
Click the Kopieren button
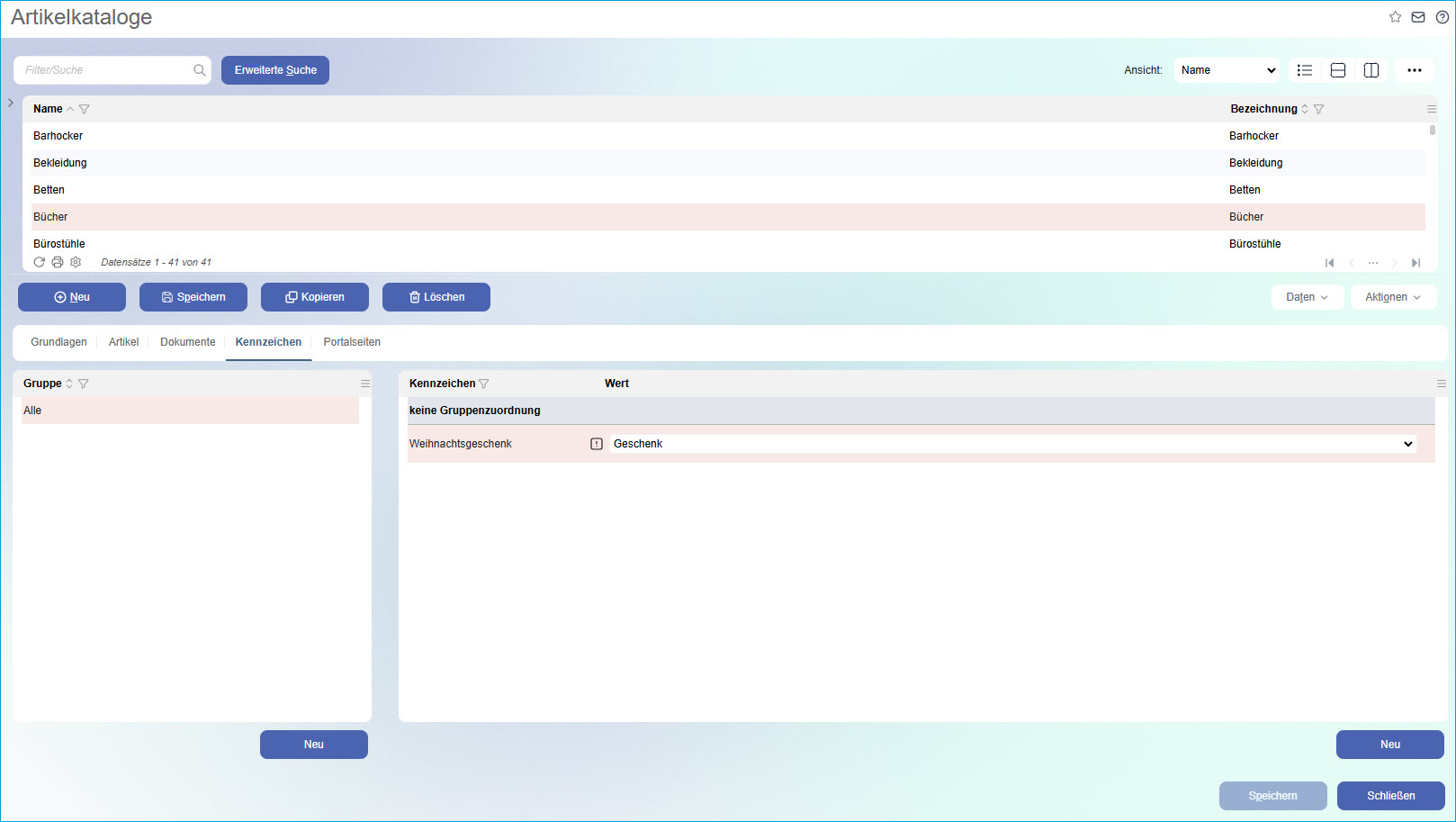pyautogui.click(x=315, y=297)
